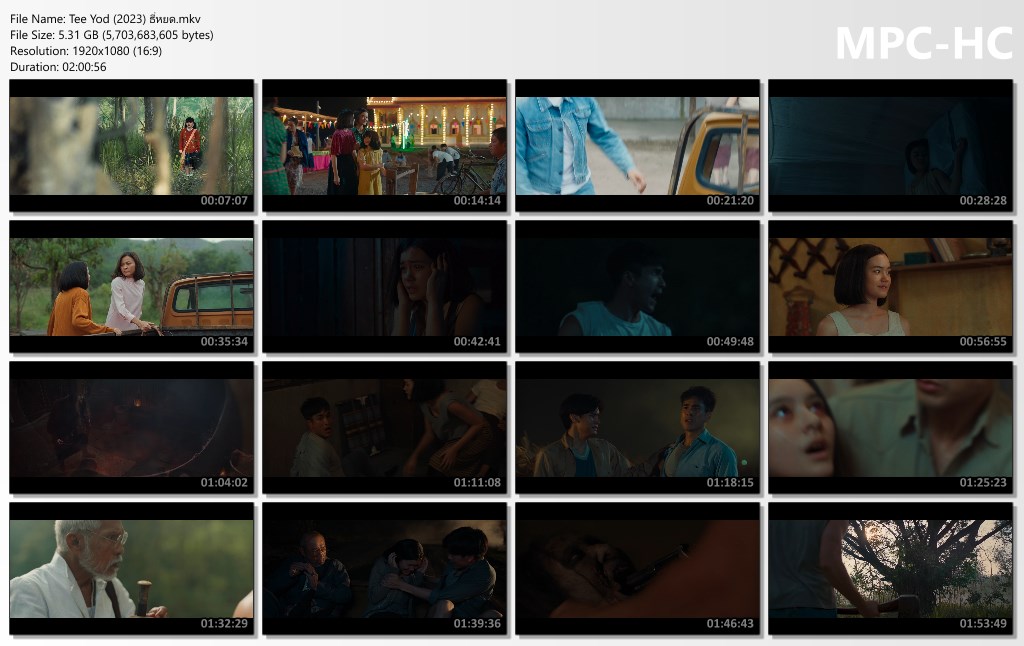This screenshot has height=646, width=1024.
Task: Open the tree silhouette thumbnail at 01:53:49
Action: (x=890, y=569)
